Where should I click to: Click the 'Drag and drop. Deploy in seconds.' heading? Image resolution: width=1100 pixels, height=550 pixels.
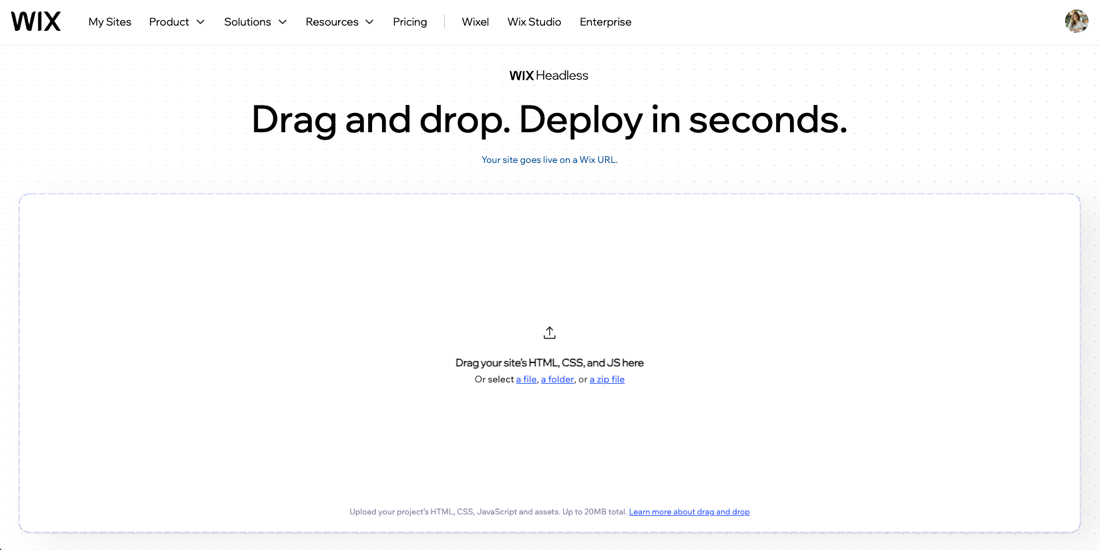pos(549,120)
